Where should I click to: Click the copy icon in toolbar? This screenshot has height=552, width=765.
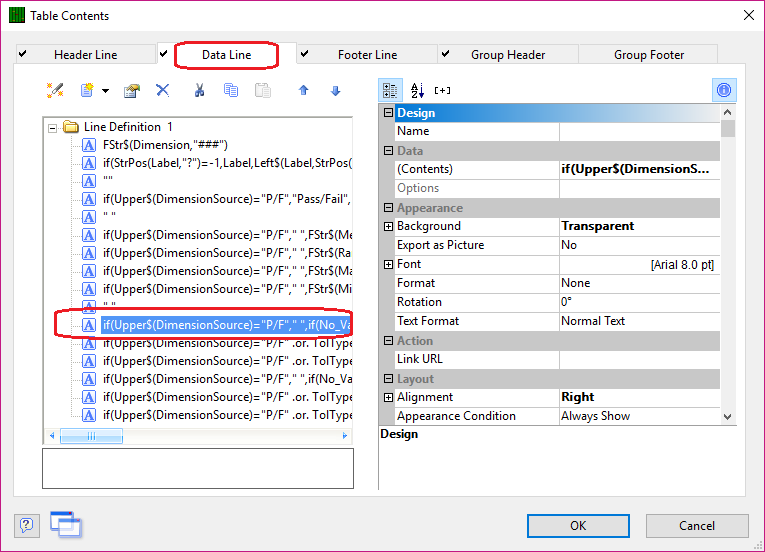231,90
